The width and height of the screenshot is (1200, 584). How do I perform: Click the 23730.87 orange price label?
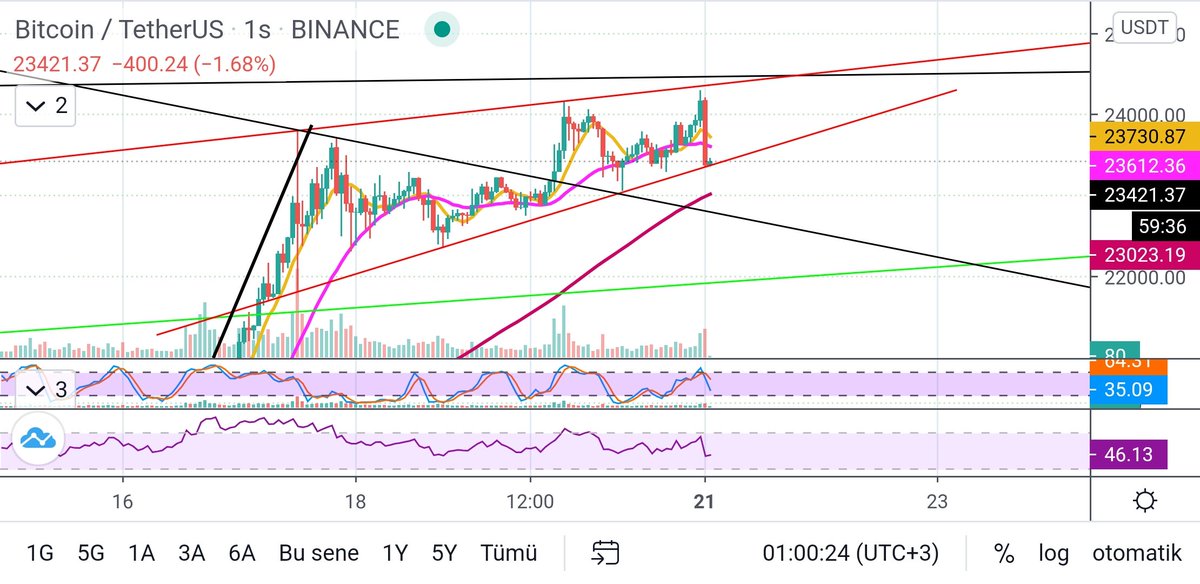tap(1143, 137)
